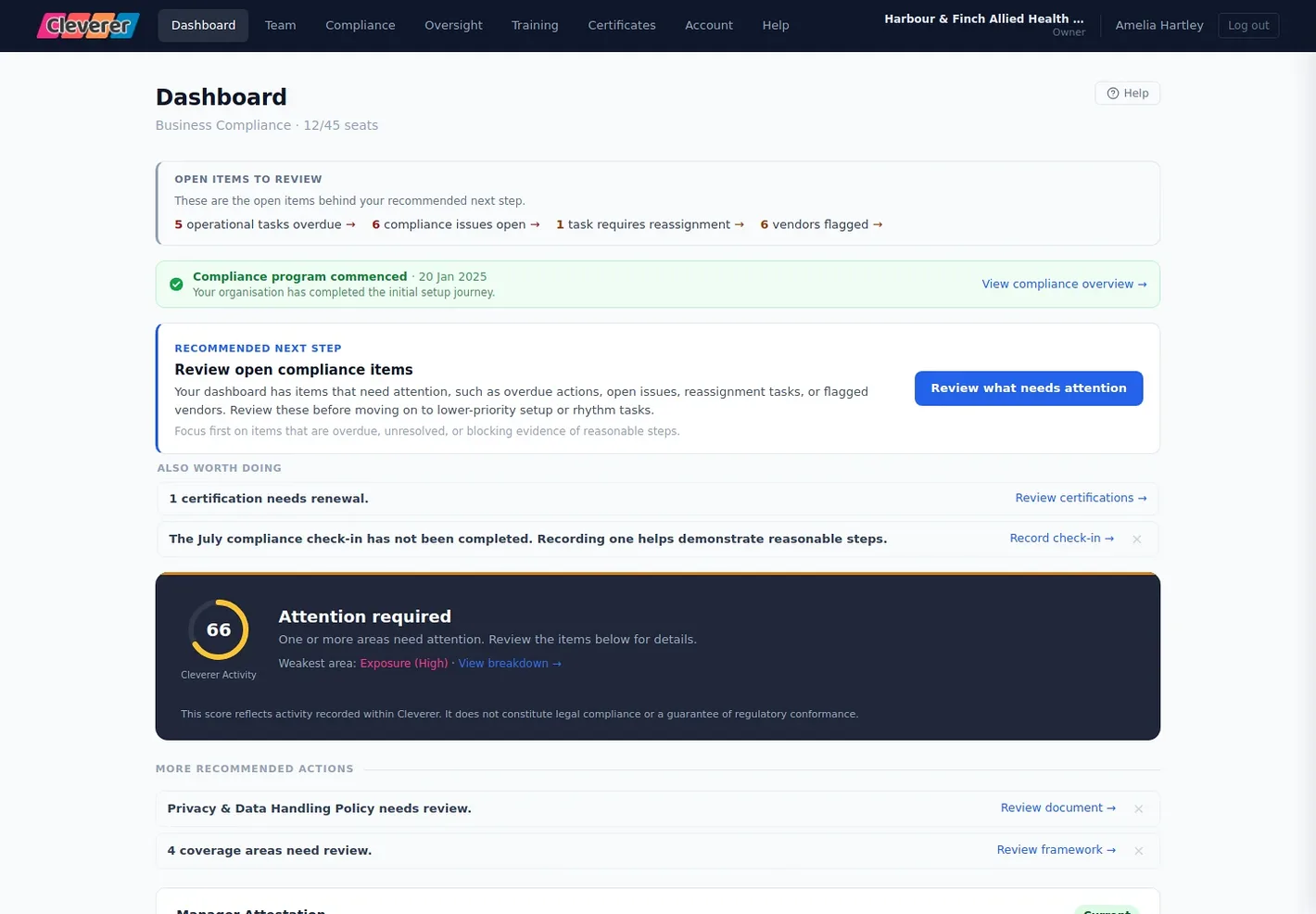The width and height of the screenshot is (1316, 914).
Task: Click '4 coverage areas need review.' text
Action: [270, 850]
